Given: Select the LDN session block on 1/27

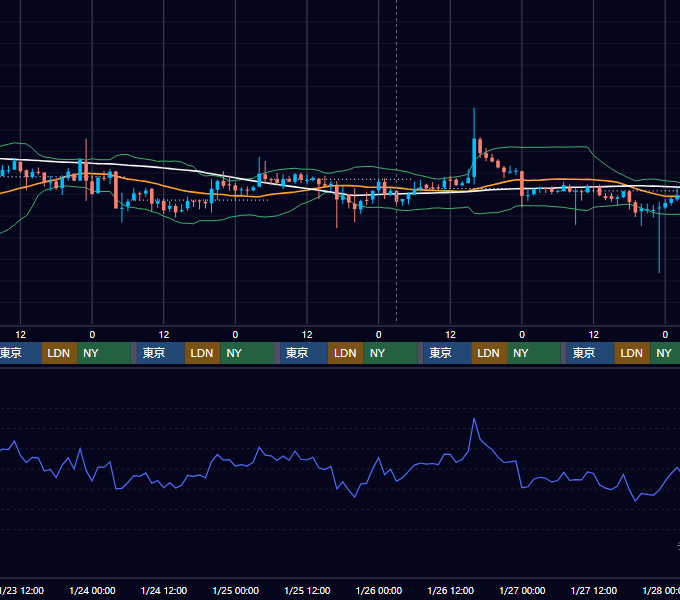Looking at the screenshot, I should [x=632, y=353].
